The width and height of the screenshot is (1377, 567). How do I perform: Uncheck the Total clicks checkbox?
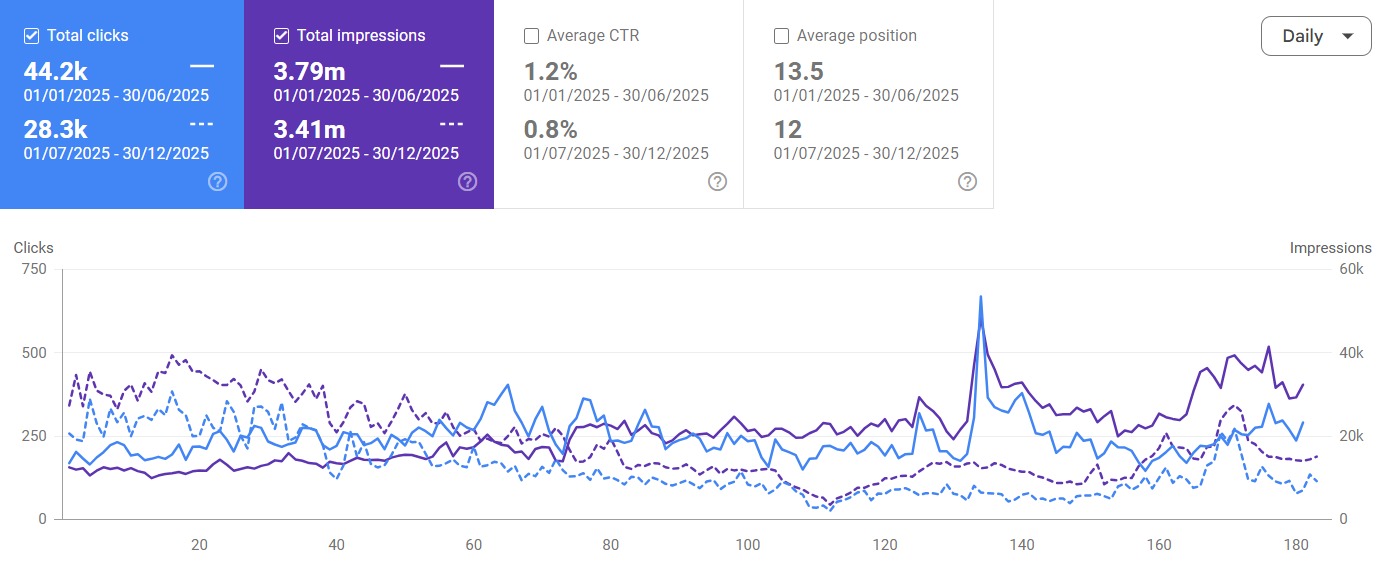point(32,36)
